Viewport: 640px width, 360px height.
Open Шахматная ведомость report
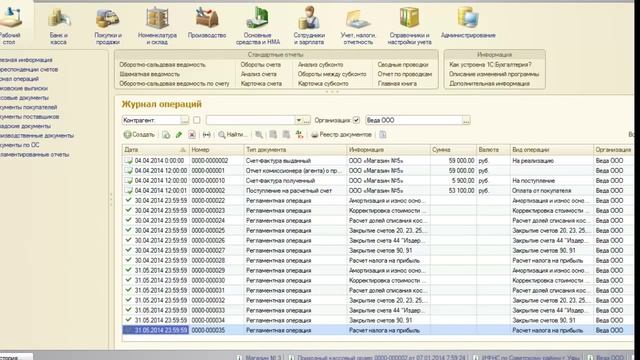pyautogui.click(x=149, y=74)
